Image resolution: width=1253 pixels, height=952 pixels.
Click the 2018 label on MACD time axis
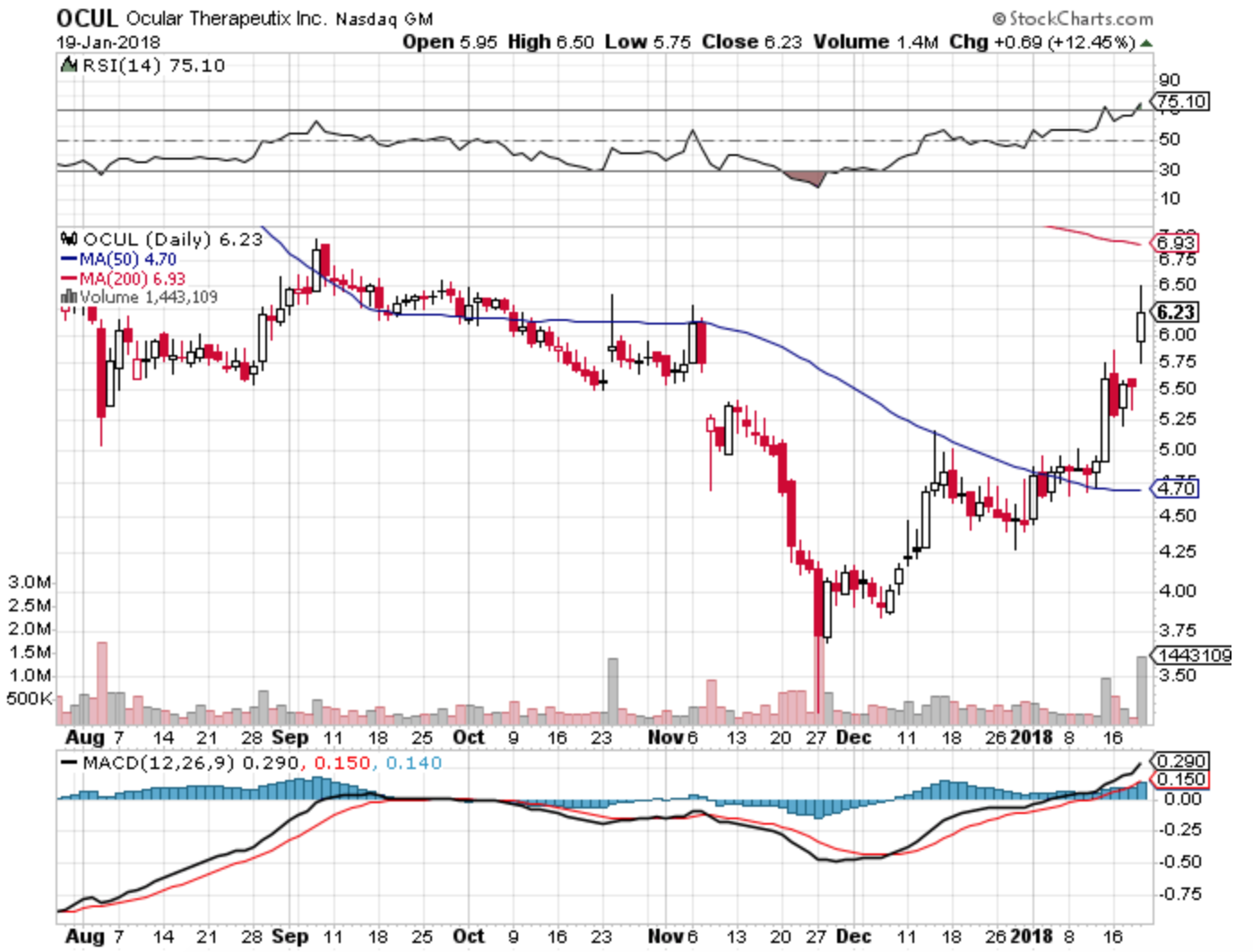(1032, 936)
